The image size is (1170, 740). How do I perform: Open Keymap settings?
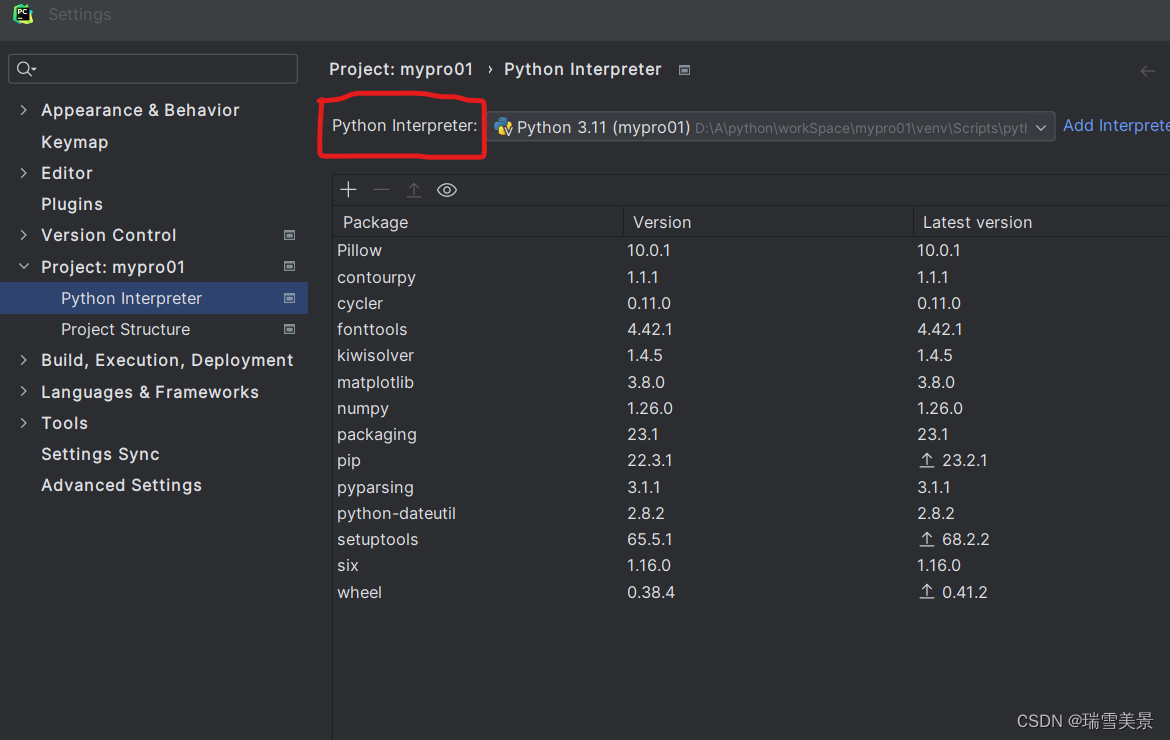coord(75,142)
